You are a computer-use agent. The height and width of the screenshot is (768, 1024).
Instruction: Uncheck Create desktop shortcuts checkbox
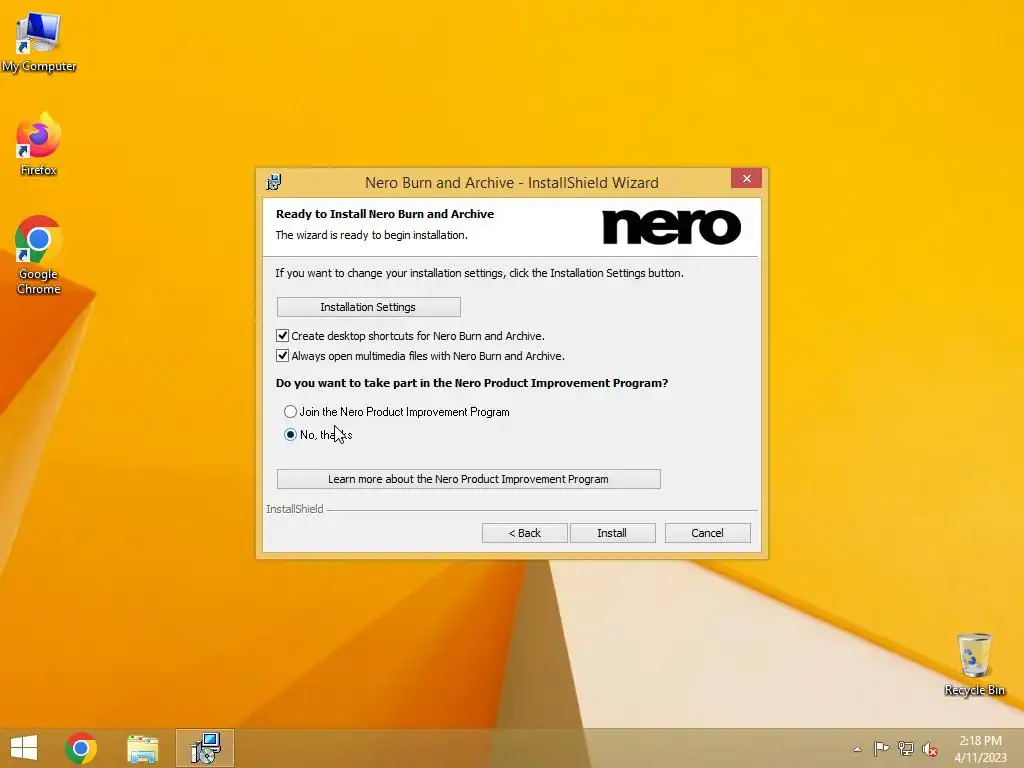point(283,336)
